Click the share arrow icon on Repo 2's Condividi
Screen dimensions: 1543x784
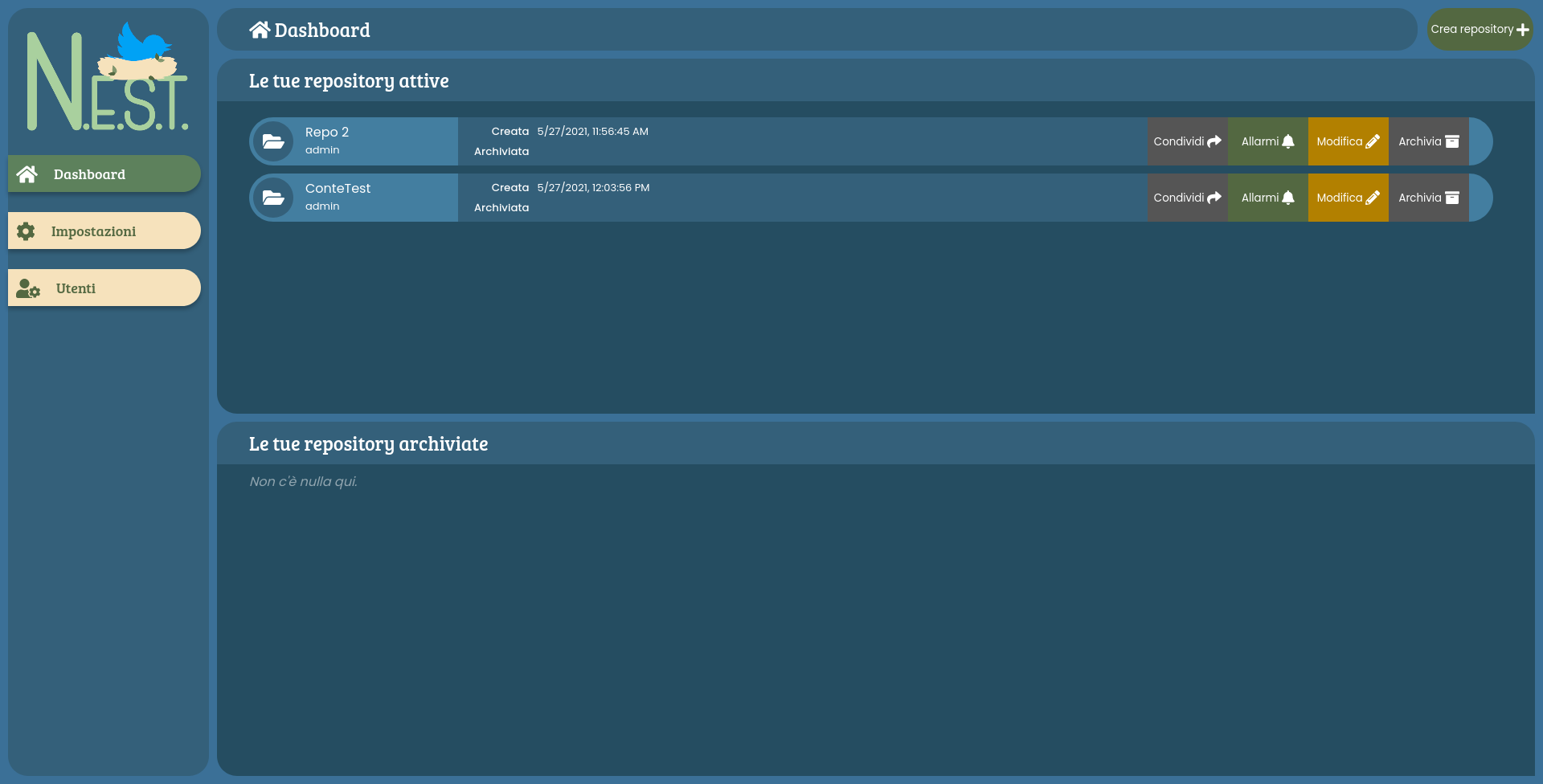click(1214, 141)
